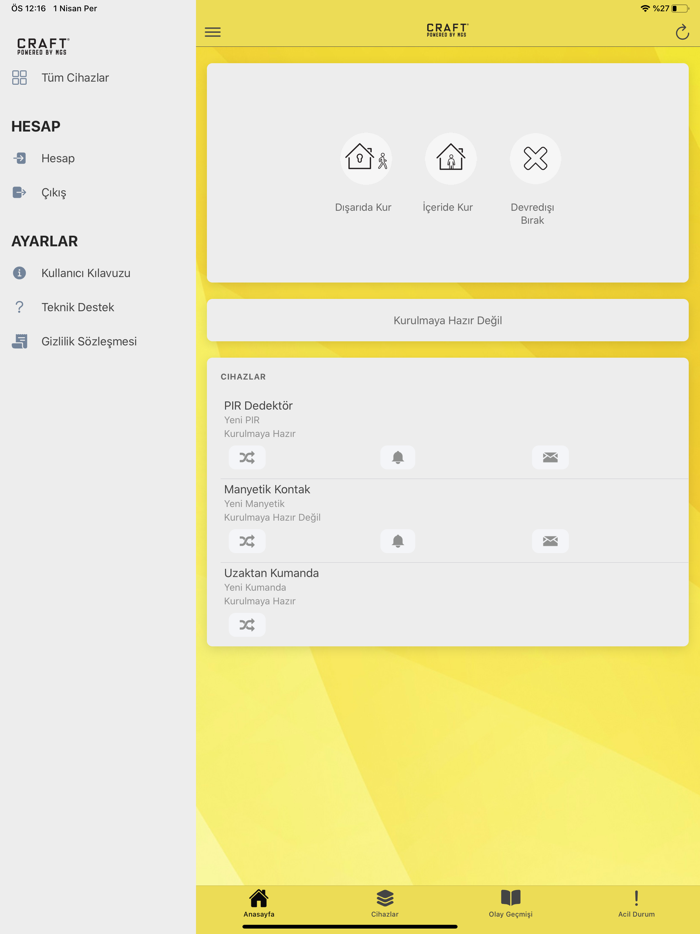This screenshot has height=934, width=700.
Task: Tap bell icon for Manyetik Kontak
Action: (x=398, y=541)
